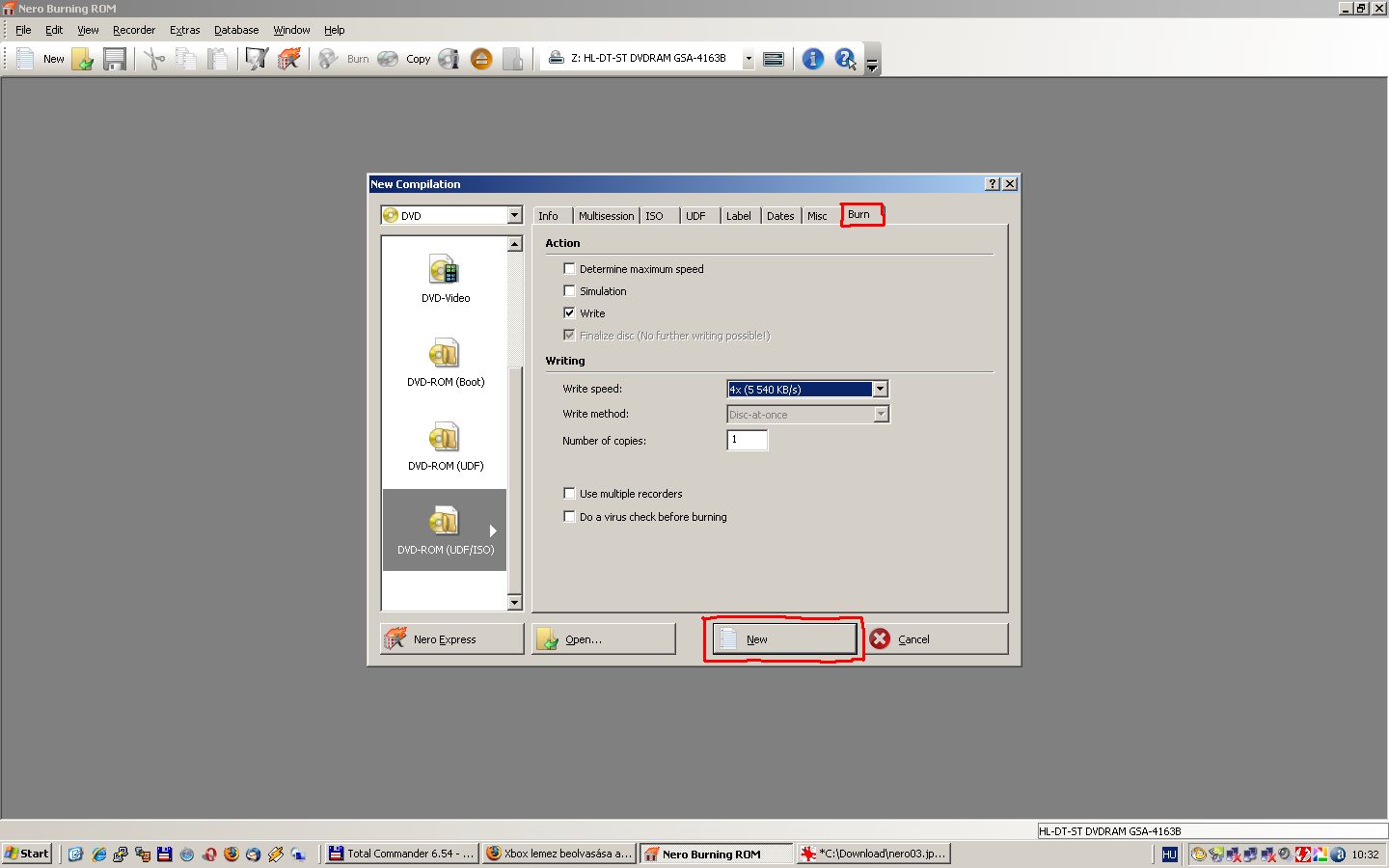Click the Eject disc toolbar icon
Screen dimensions: 1389x868
[x=481, y=59]
